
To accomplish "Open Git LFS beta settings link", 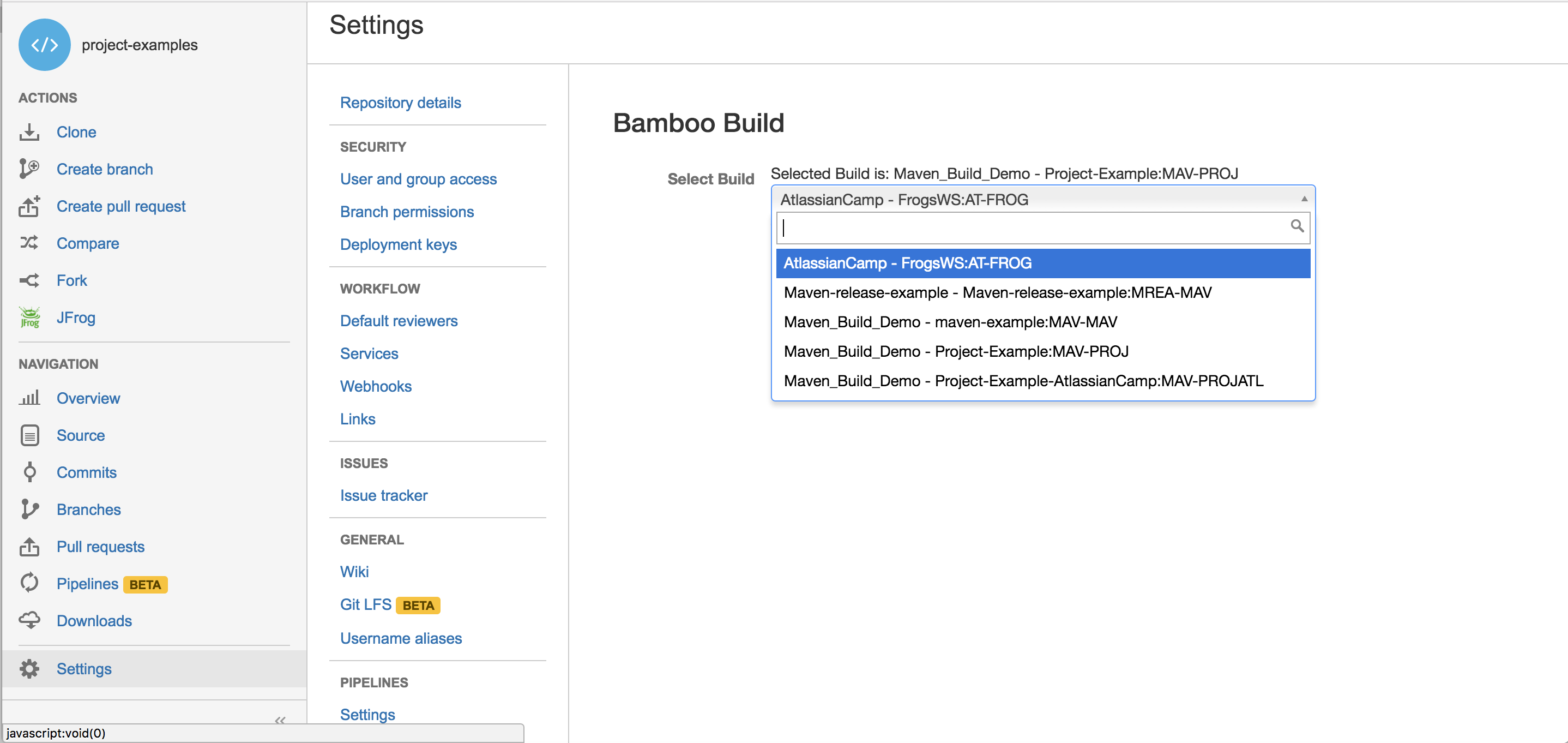I will [x=366, y=604].
